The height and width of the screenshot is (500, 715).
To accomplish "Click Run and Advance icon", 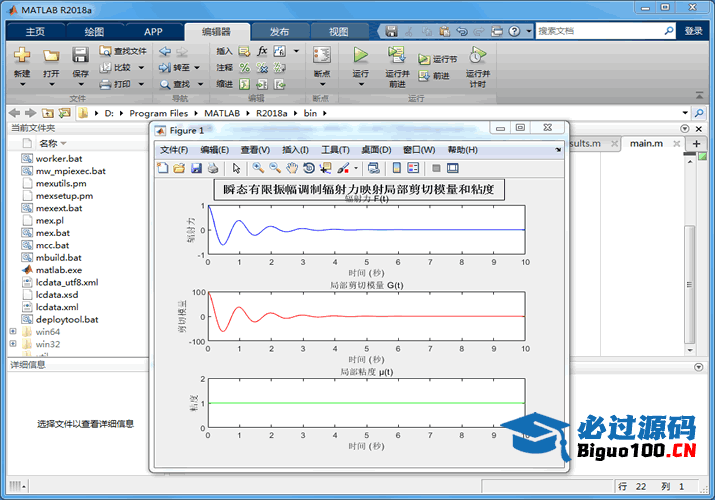I will click(397, 55).
